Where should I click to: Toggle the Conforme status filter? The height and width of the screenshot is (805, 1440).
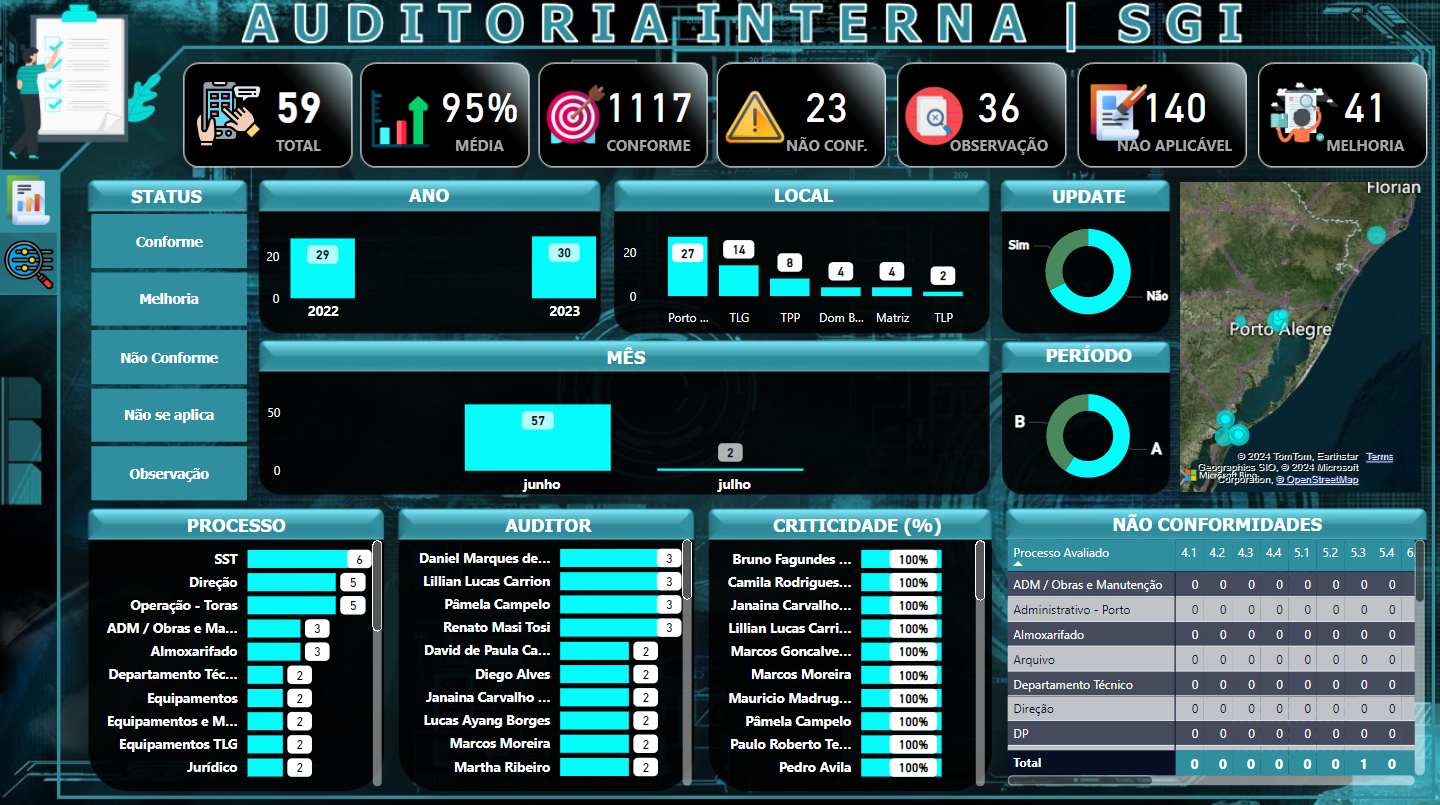pyautogui.click(x=169, y=242)
